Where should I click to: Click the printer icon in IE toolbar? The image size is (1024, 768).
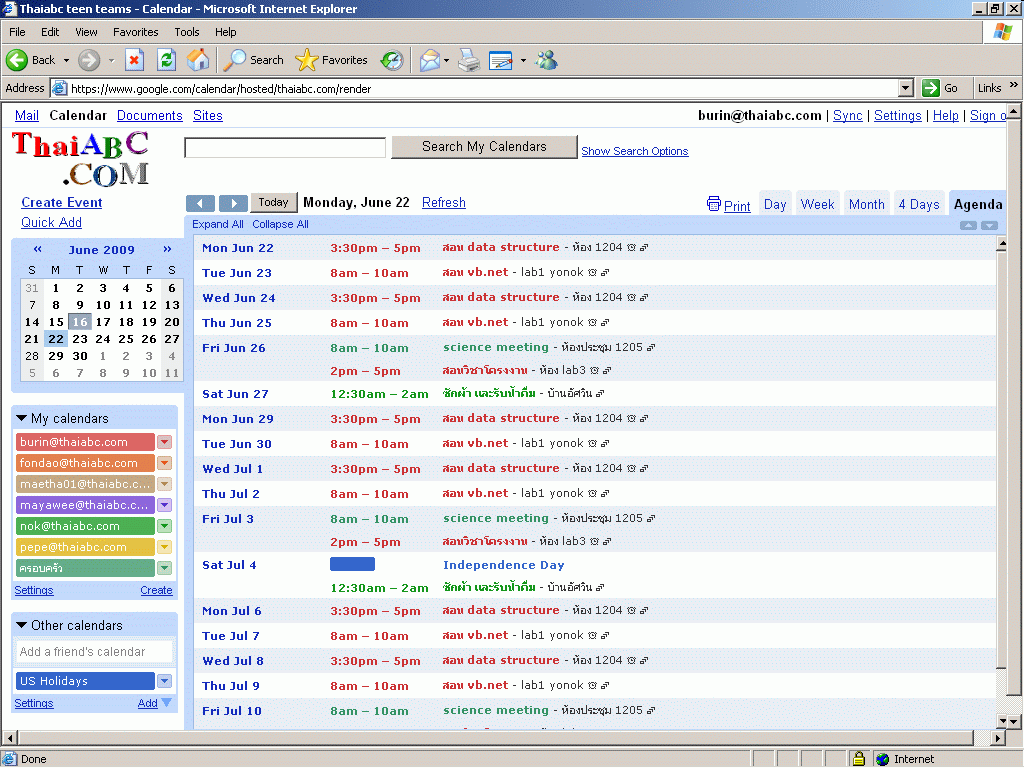click(x=469, y=60)
